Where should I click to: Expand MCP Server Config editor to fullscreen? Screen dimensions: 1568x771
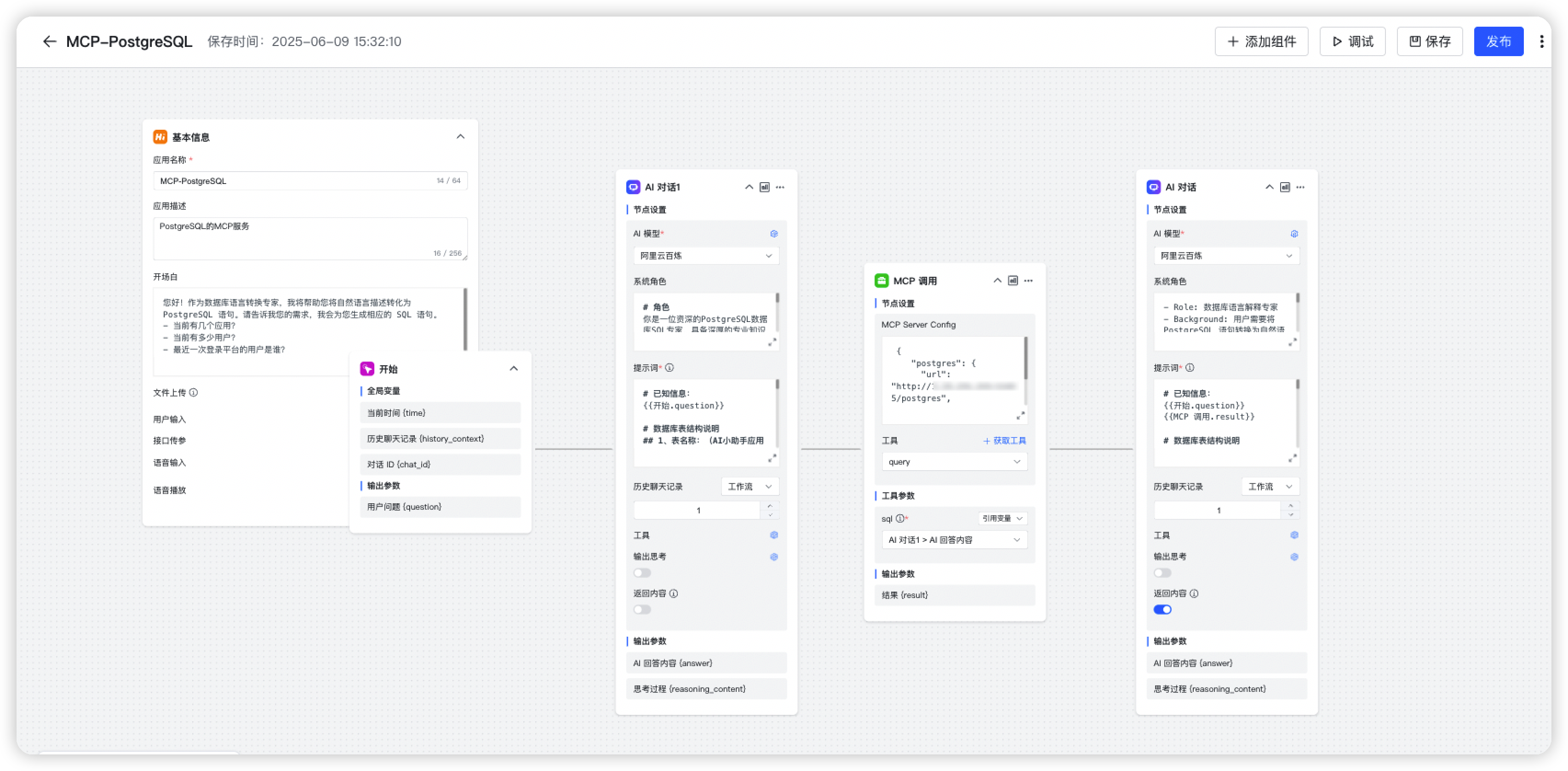coord(1020,415)
